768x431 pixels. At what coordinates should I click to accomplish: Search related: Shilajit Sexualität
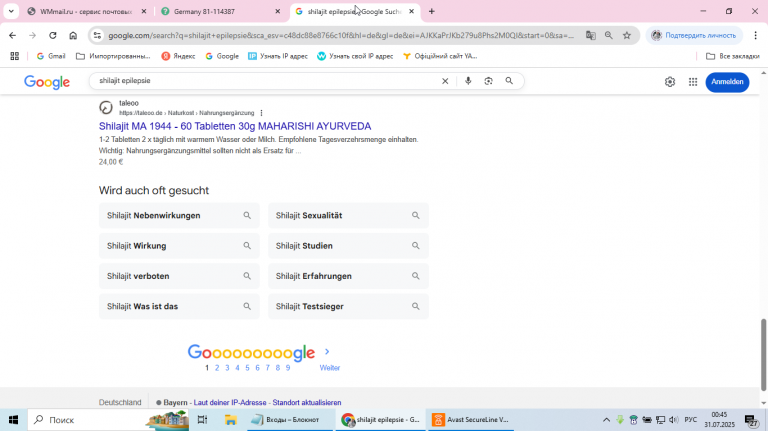[348, 216]
